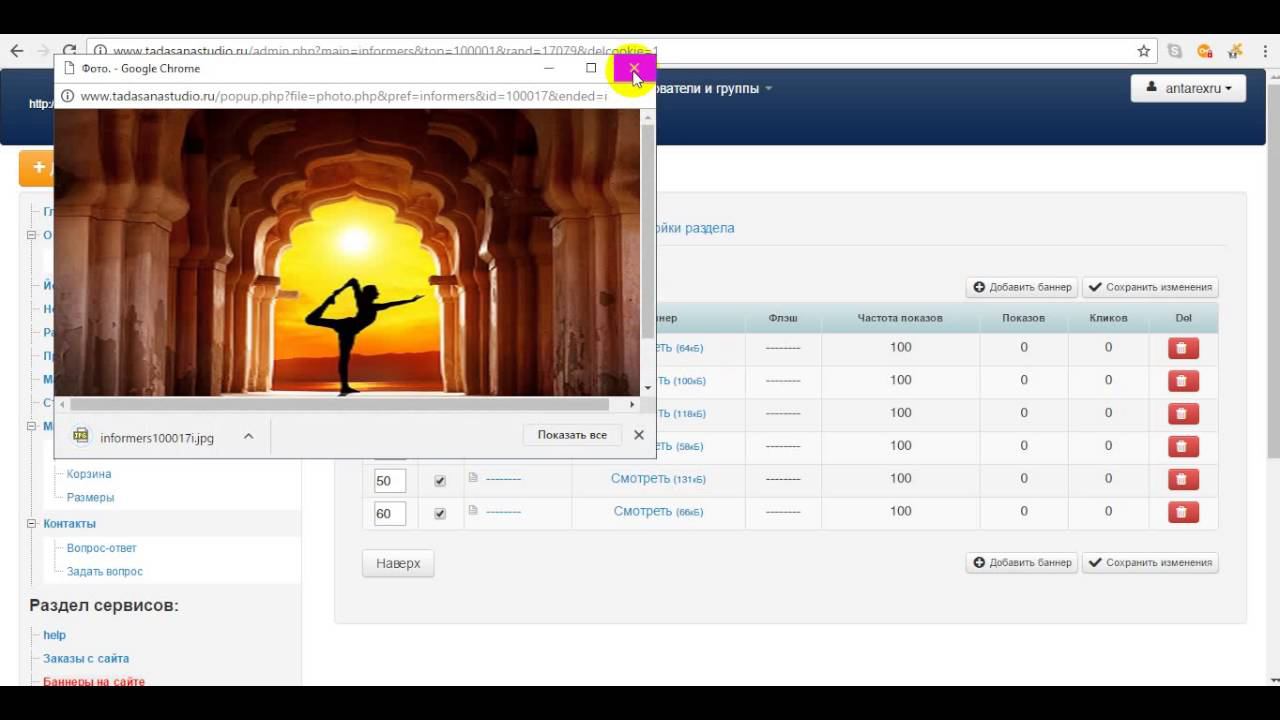This screenshot has width=1280, height=720.
Task: Click the order field containing 50
Action: [390, 481]
